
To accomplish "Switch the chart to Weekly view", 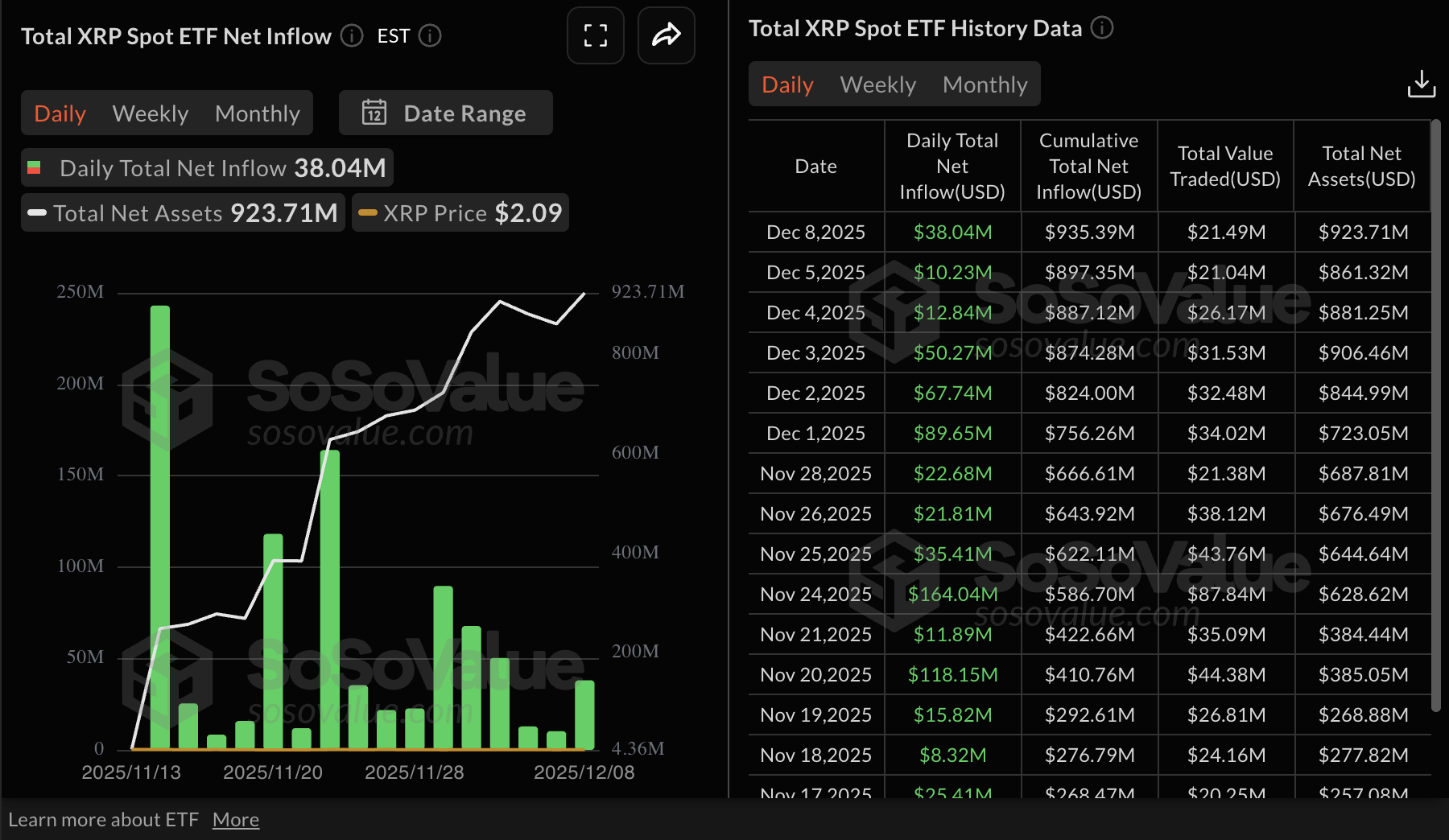I will [150, 113].
